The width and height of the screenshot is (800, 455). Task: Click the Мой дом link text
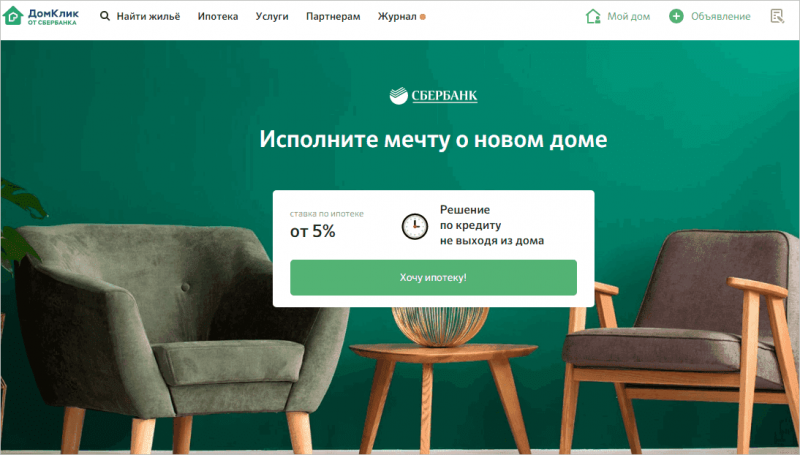[629, 16]
